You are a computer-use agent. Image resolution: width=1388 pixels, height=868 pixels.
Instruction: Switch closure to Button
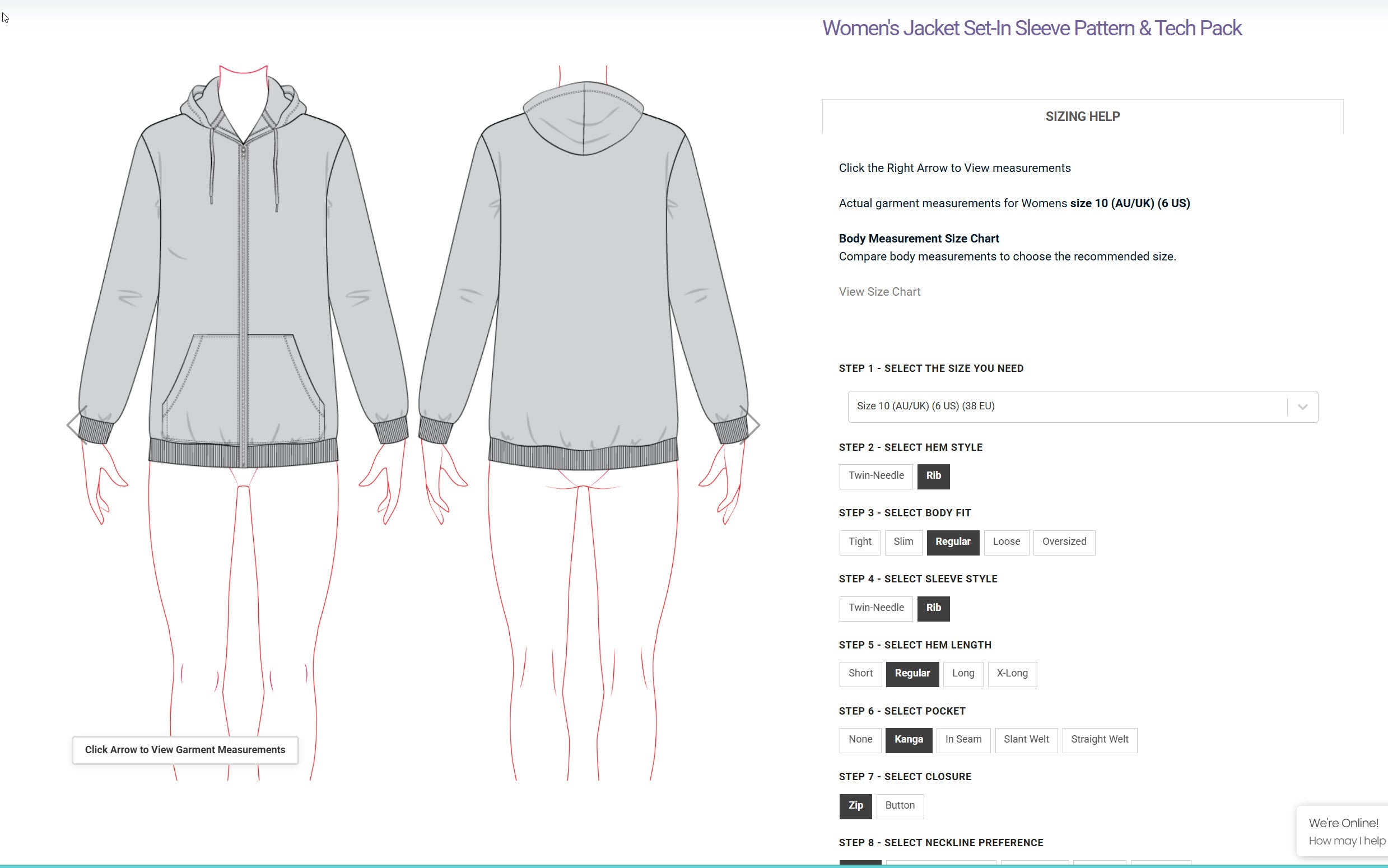coord(900,805)
